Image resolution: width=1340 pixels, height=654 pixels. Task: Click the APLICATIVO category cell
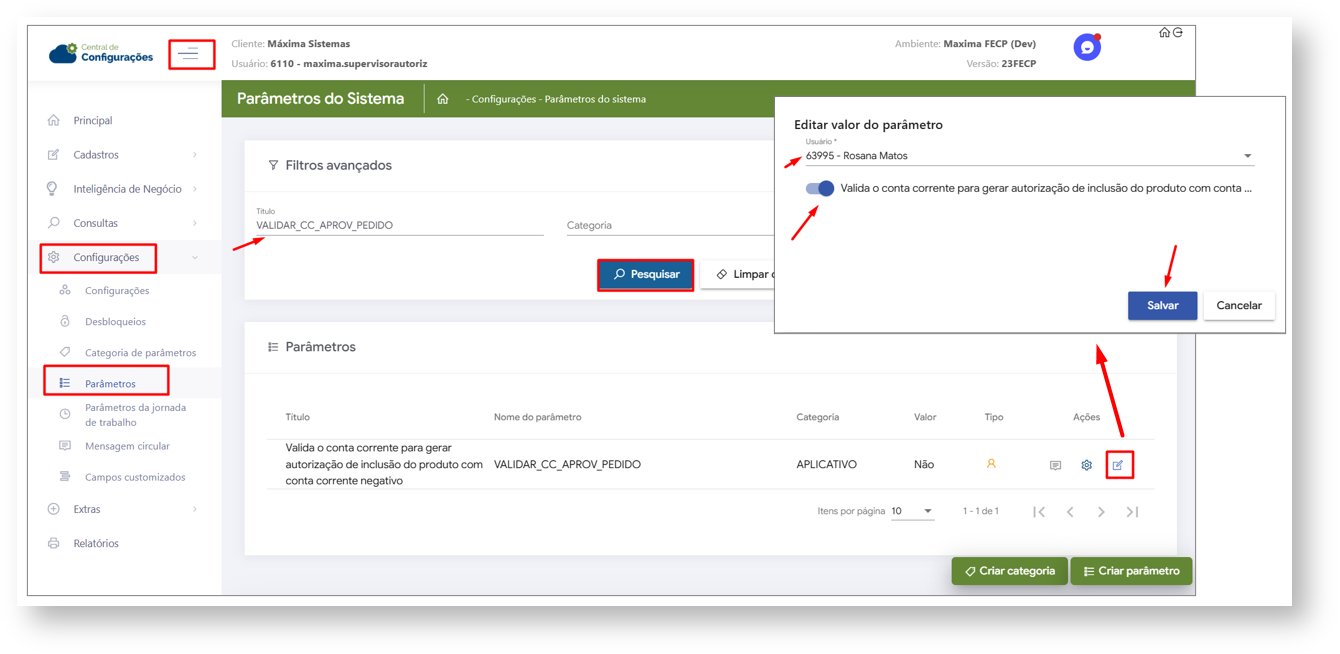[x=826, y=464]
